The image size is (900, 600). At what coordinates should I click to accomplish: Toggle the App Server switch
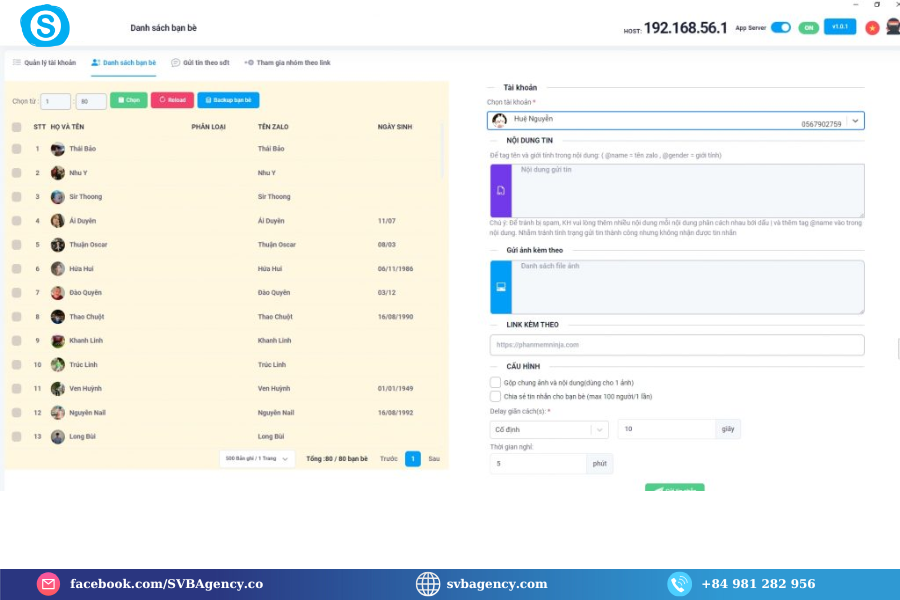coord(780,28)
